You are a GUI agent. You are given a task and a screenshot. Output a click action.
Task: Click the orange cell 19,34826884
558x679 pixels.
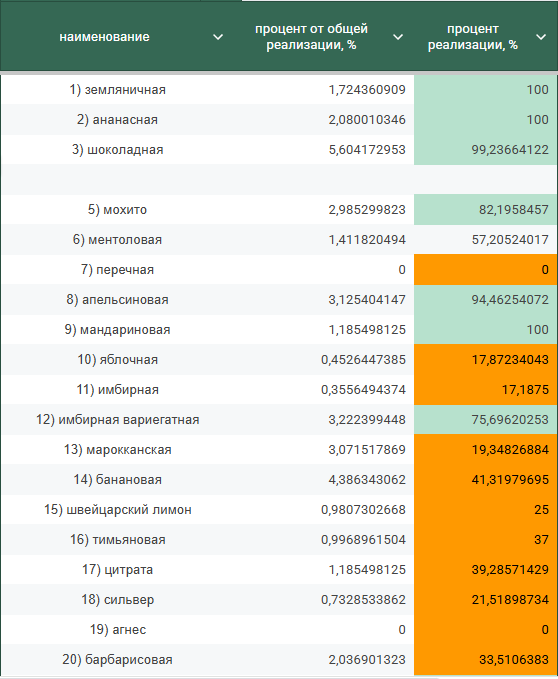[485, 449]
